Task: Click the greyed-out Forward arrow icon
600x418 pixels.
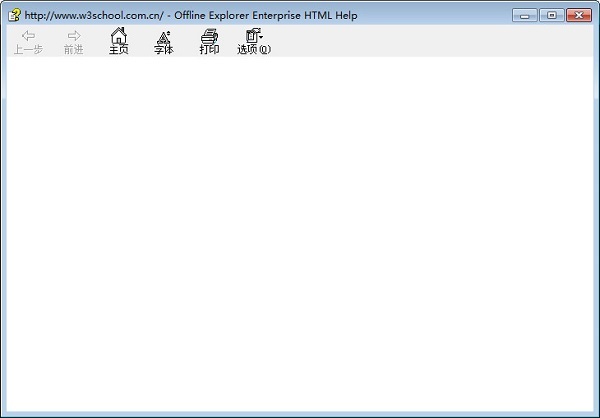Action: coord(74,36)
